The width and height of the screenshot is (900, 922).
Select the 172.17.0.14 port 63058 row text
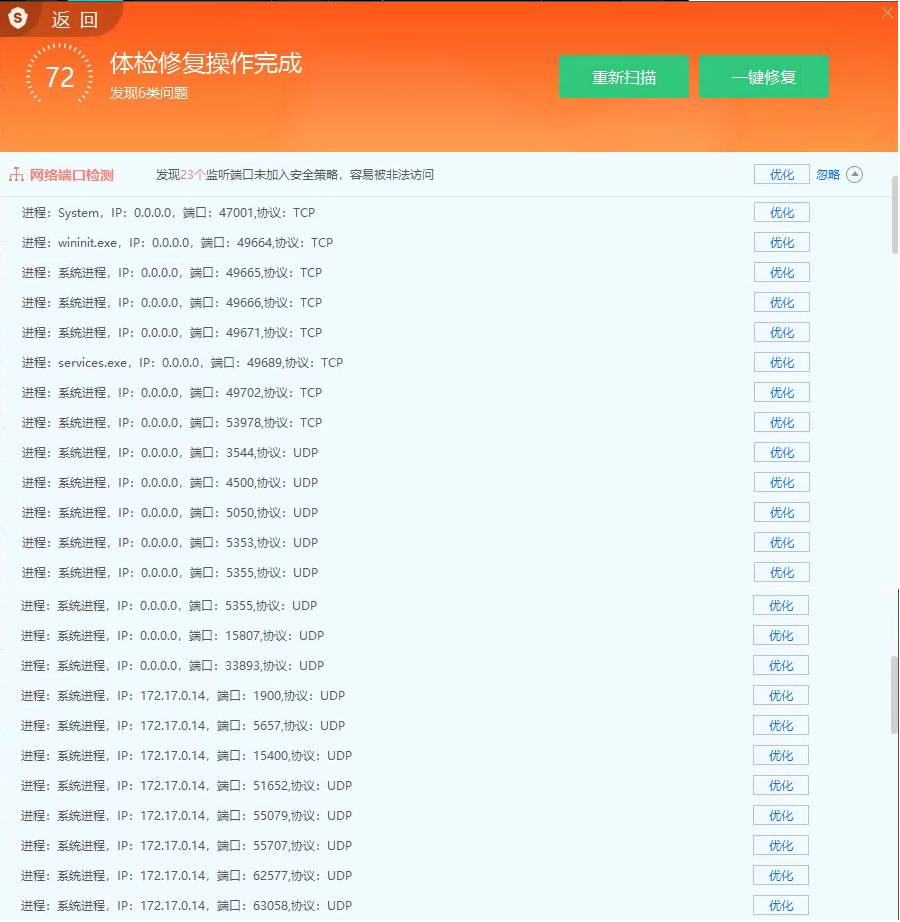pyautogui.click(x=186, y=906)
